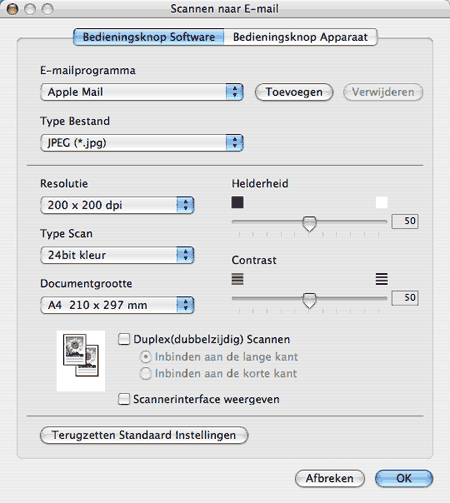
Task: Click the white brightness icon under Helderheid
Action: point(381,202)
